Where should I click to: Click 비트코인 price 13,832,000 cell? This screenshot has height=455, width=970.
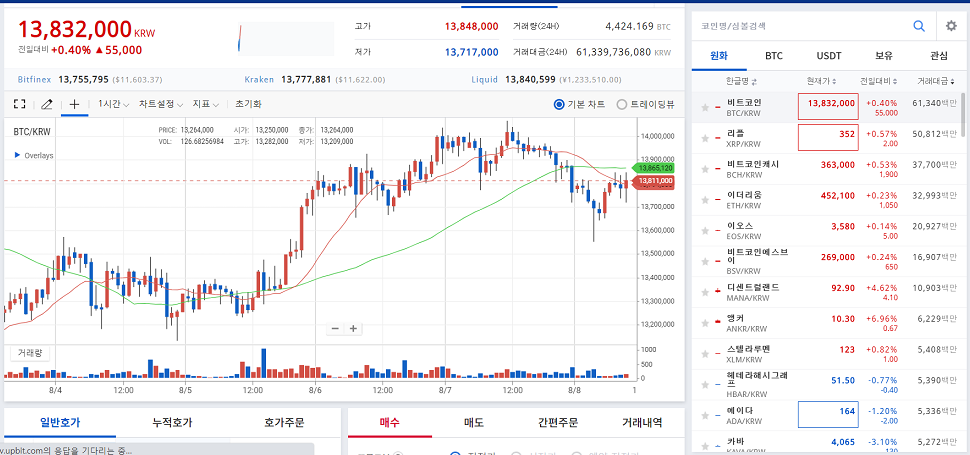pos(828,108)
